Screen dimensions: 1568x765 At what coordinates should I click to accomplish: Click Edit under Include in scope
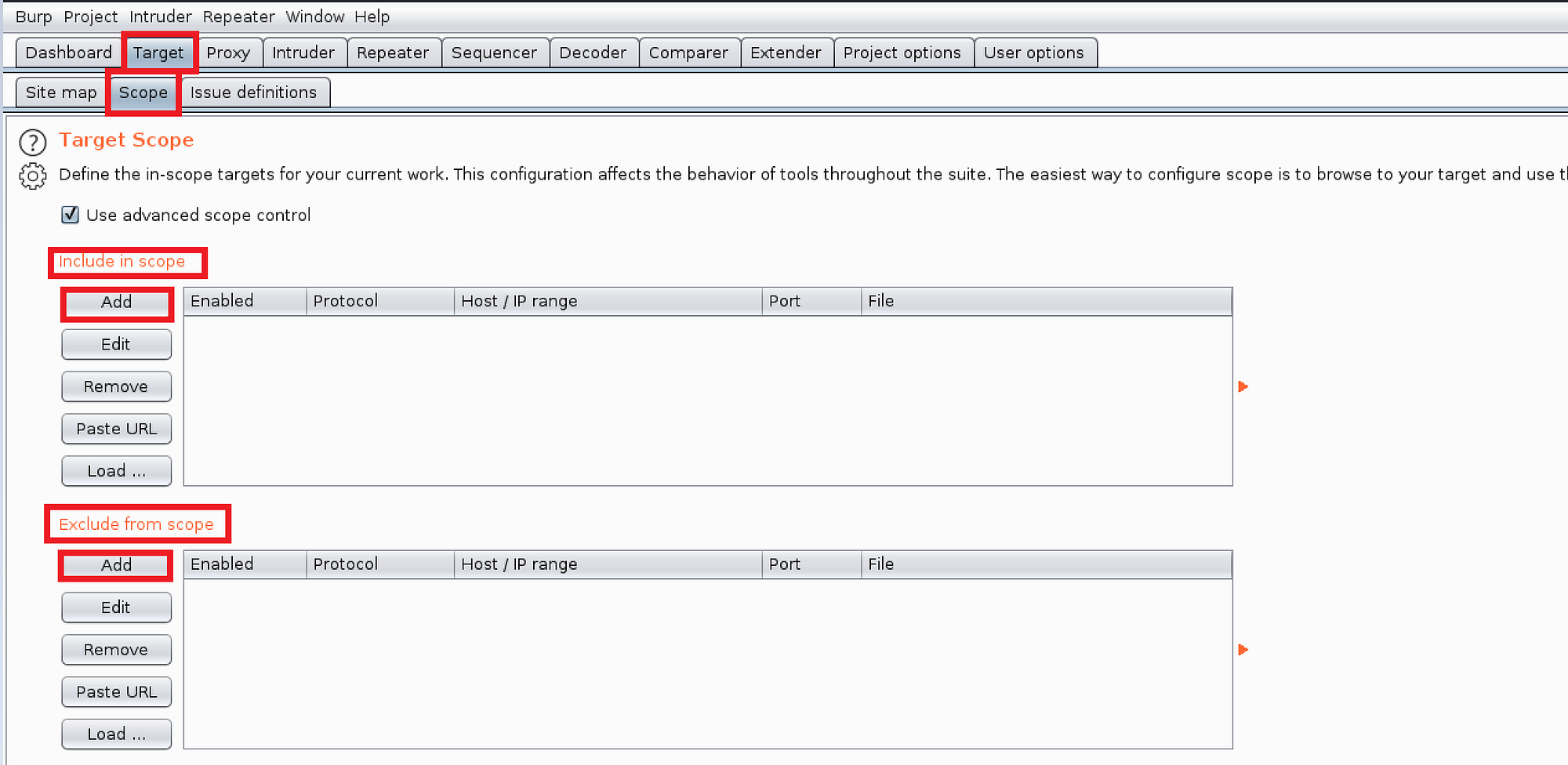[116, 344]
